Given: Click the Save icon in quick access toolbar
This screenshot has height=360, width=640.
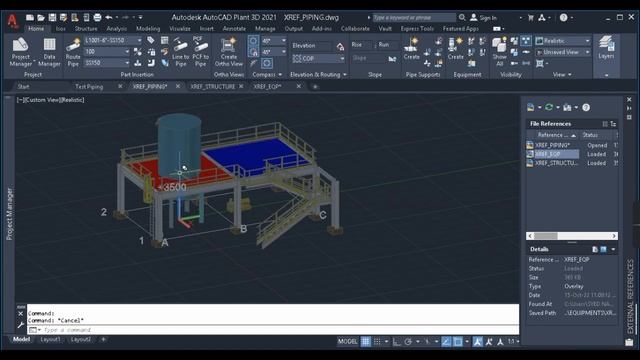Looking at the screenshot, I should [52, 18].
